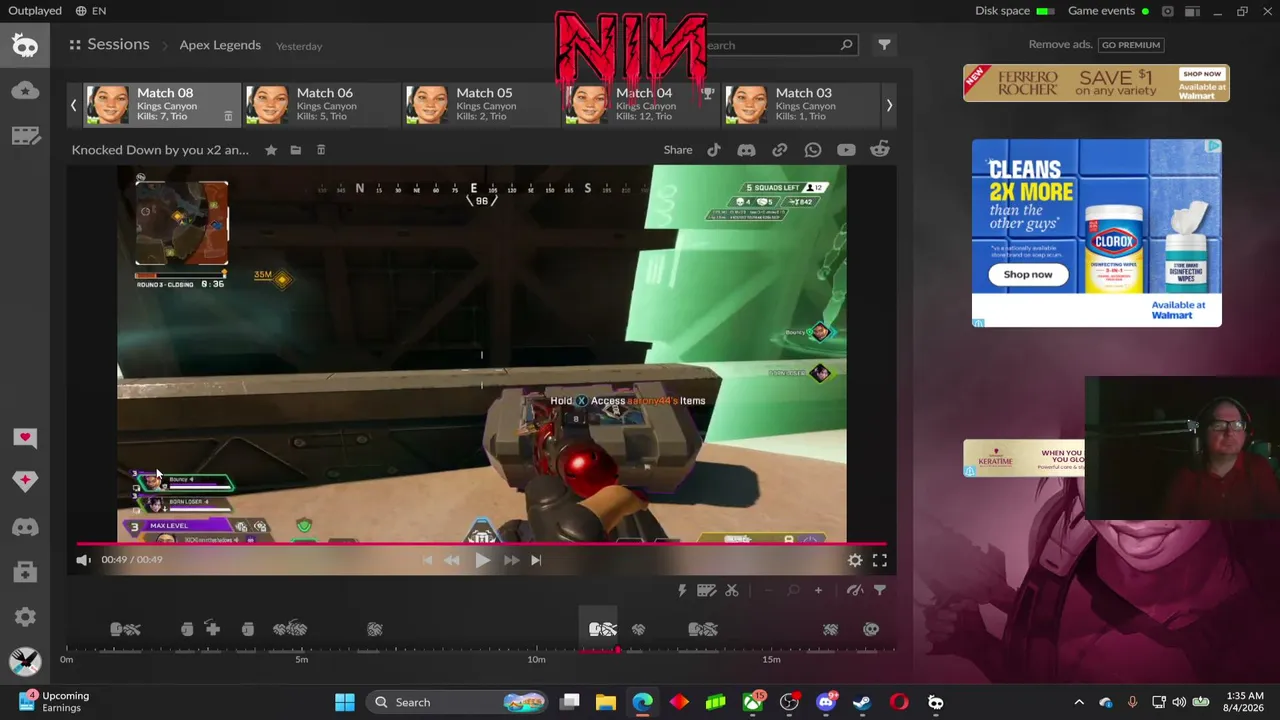Open the sidebar settings gear icon
The width and height of the screenshot is (1280, 720).
[x=25, y=617]
